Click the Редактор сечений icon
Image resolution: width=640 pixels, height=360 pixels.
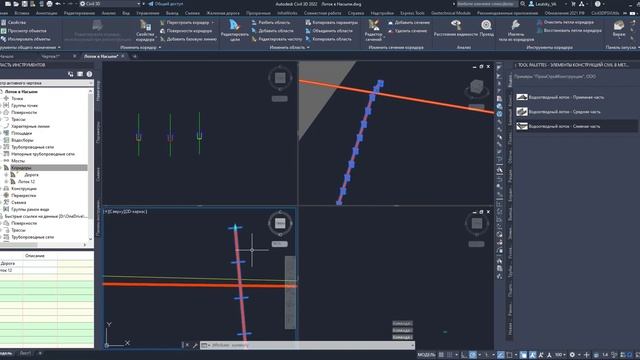coord(373,31)
